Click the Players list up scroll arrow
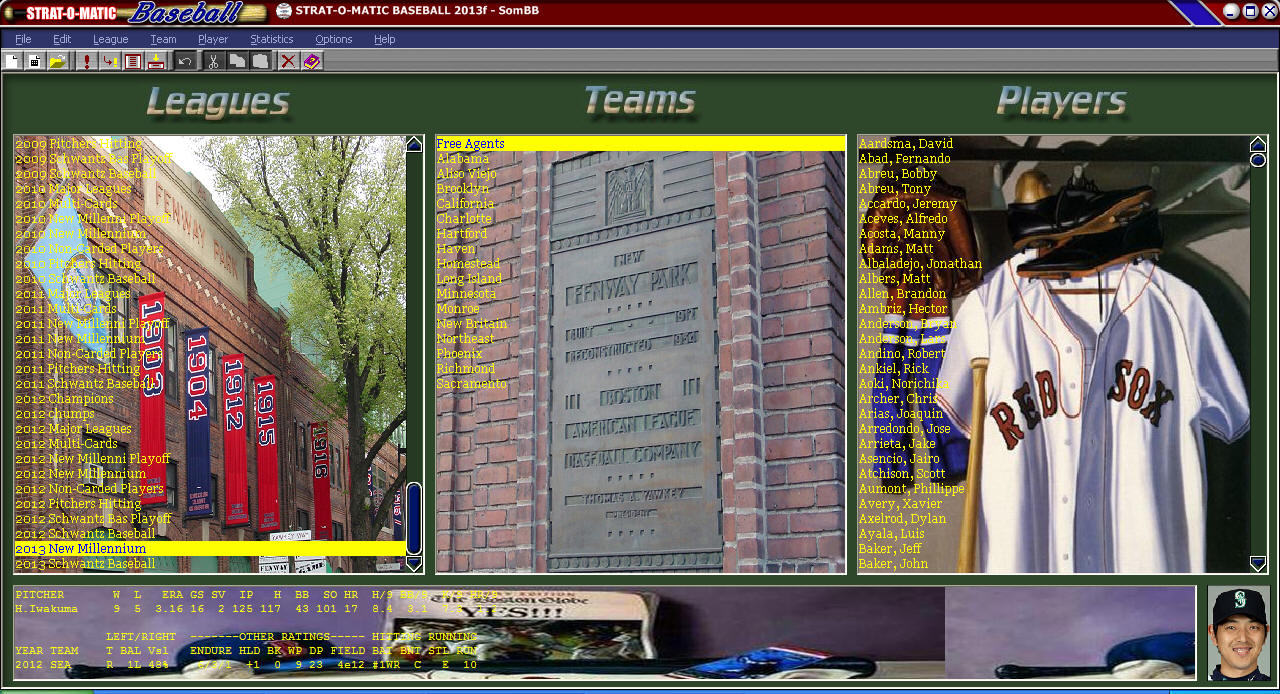The height and width of the screenshot is (694, 1280). [1258, 144]
